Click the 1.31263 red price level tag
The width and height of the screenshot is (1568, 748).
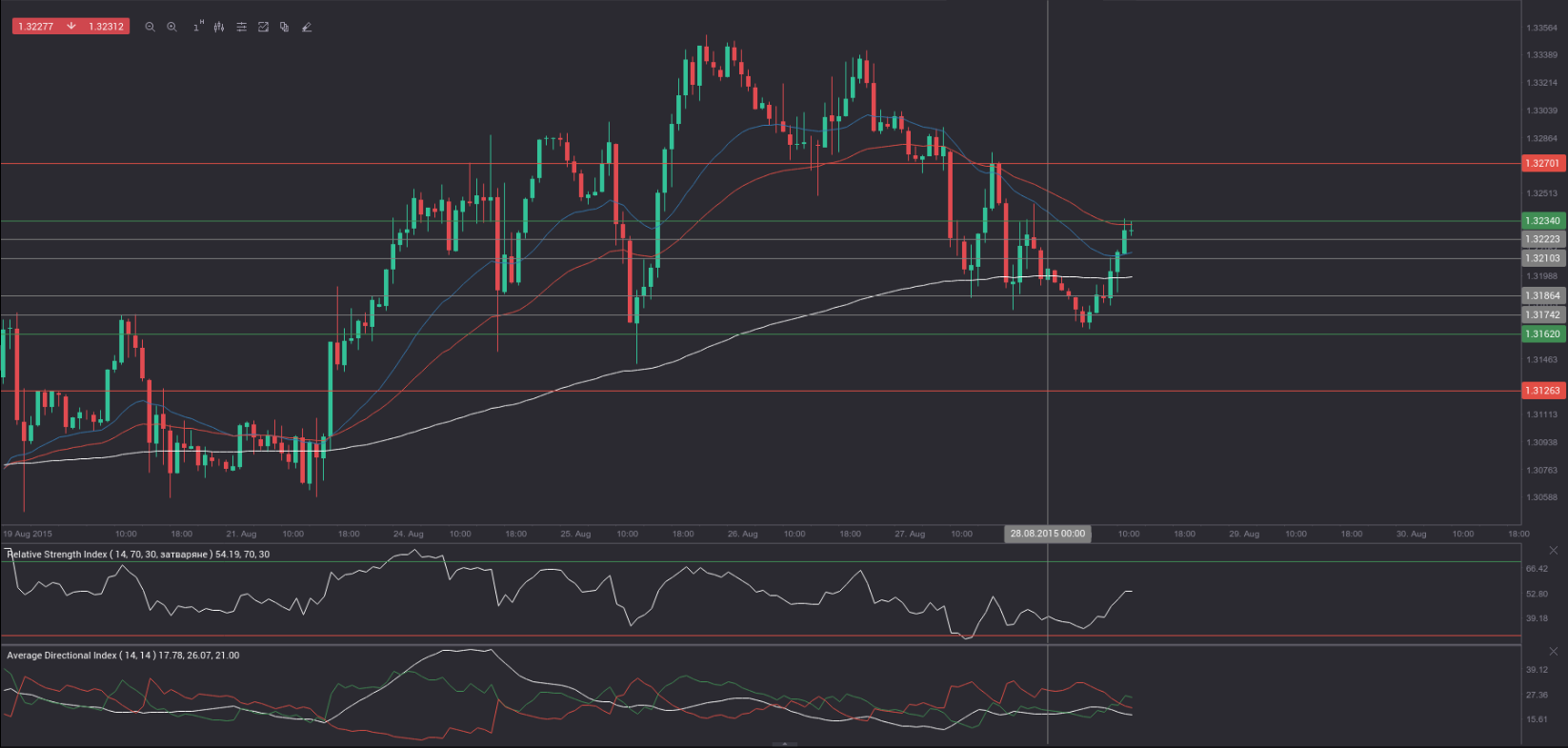(x=1542, y=390)
